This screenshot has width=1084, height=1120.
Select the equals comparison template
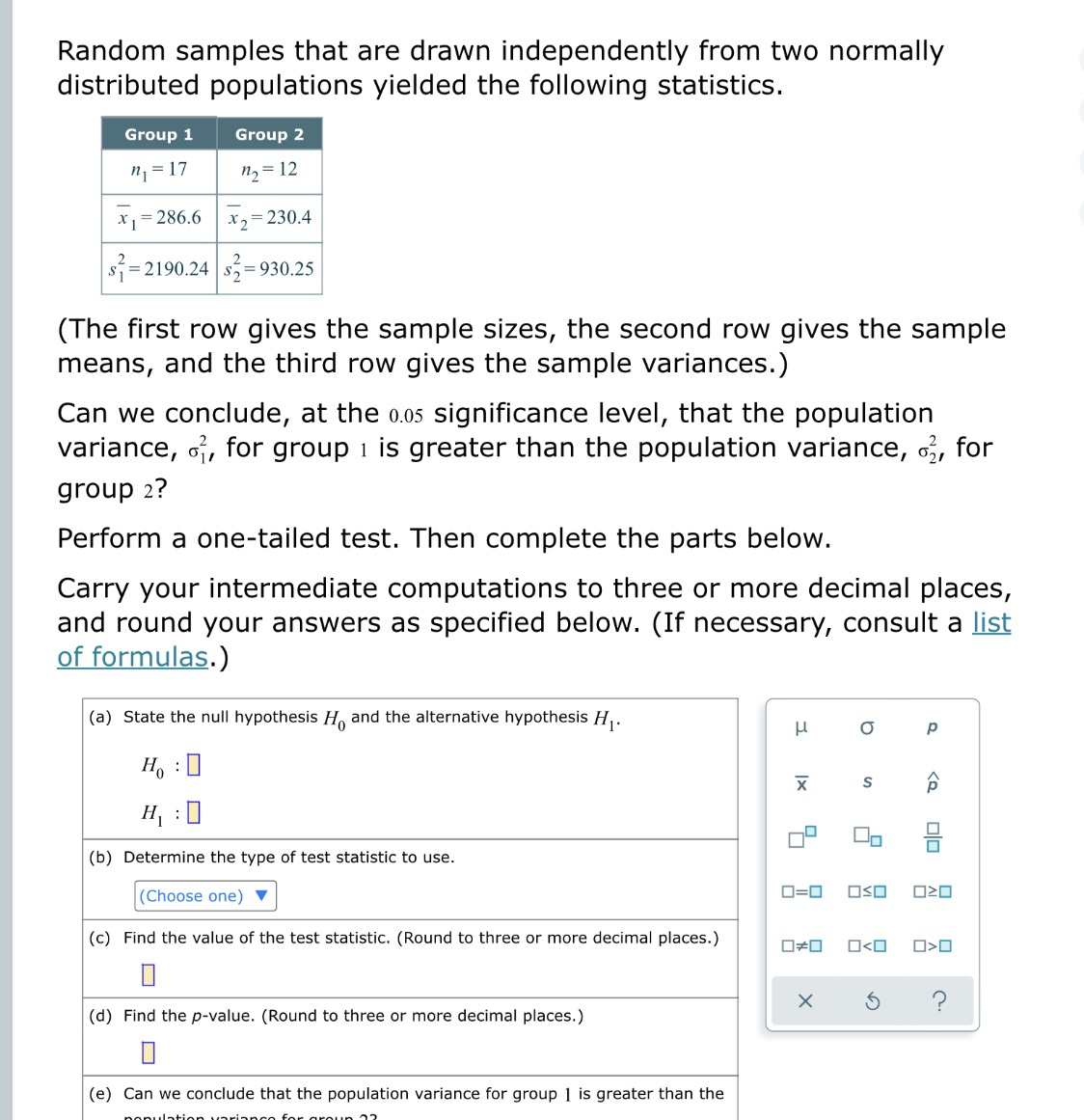click(801, 891)
